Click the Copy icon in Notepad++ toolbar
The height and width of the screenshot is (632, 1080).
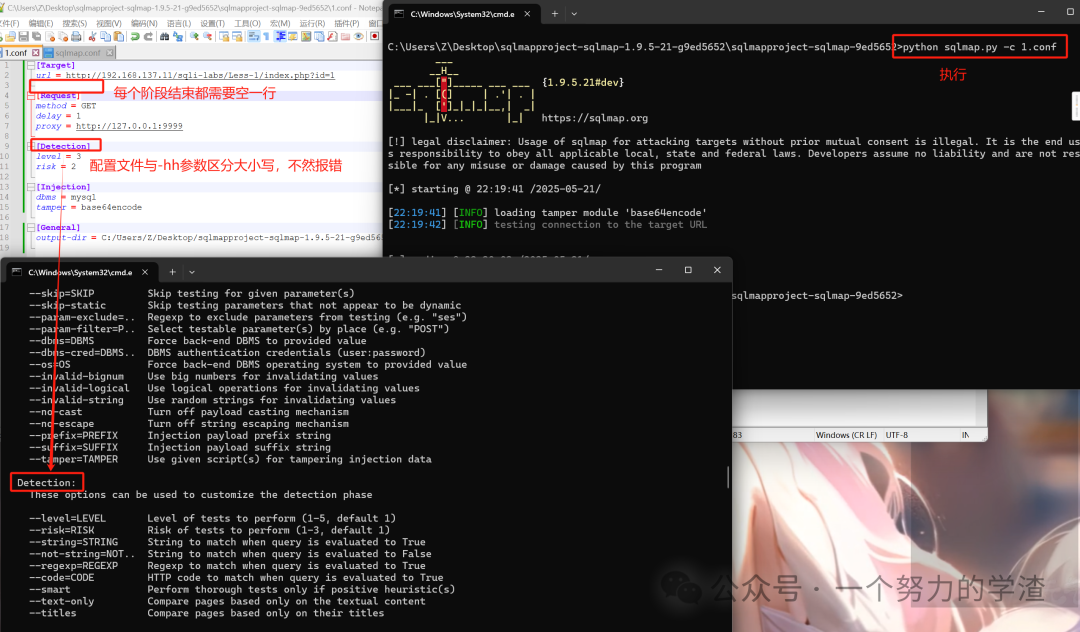click(x=106, y=36)
